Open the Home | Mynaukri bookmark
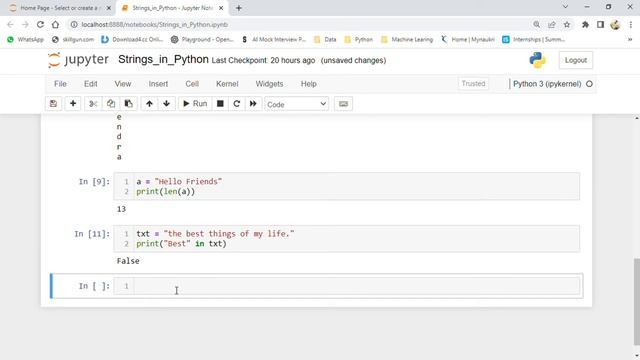 coord(468,39)
